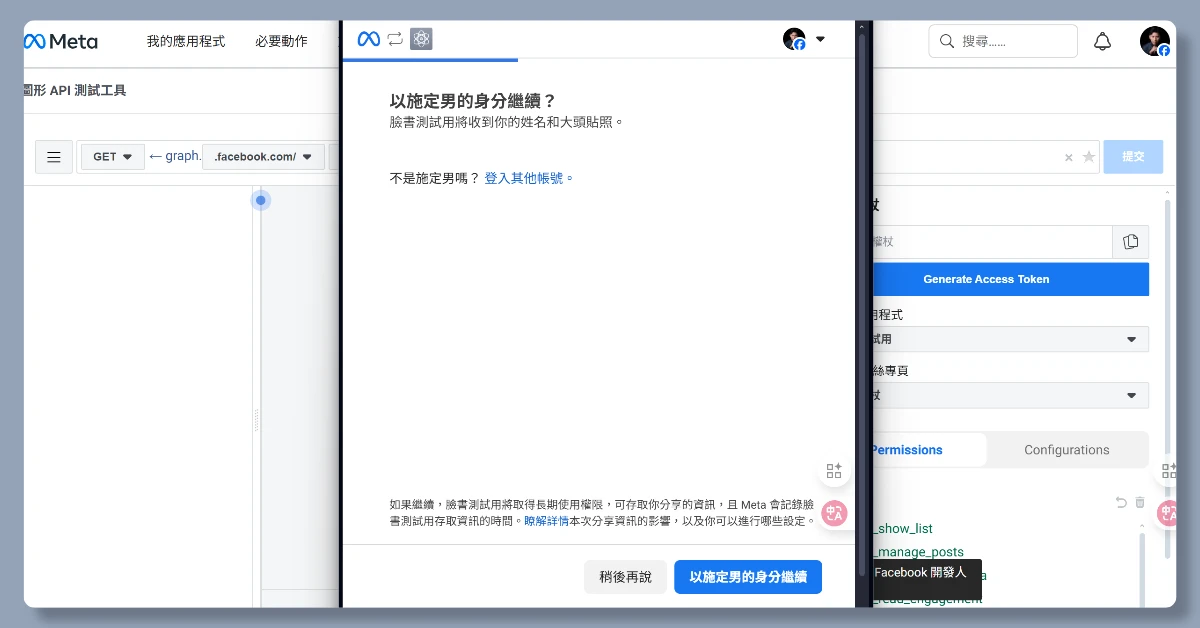1200x628 pixels.
Task: Click the 瞭解詳情 link
Action: pyautogui.click(x=546, y=521)
